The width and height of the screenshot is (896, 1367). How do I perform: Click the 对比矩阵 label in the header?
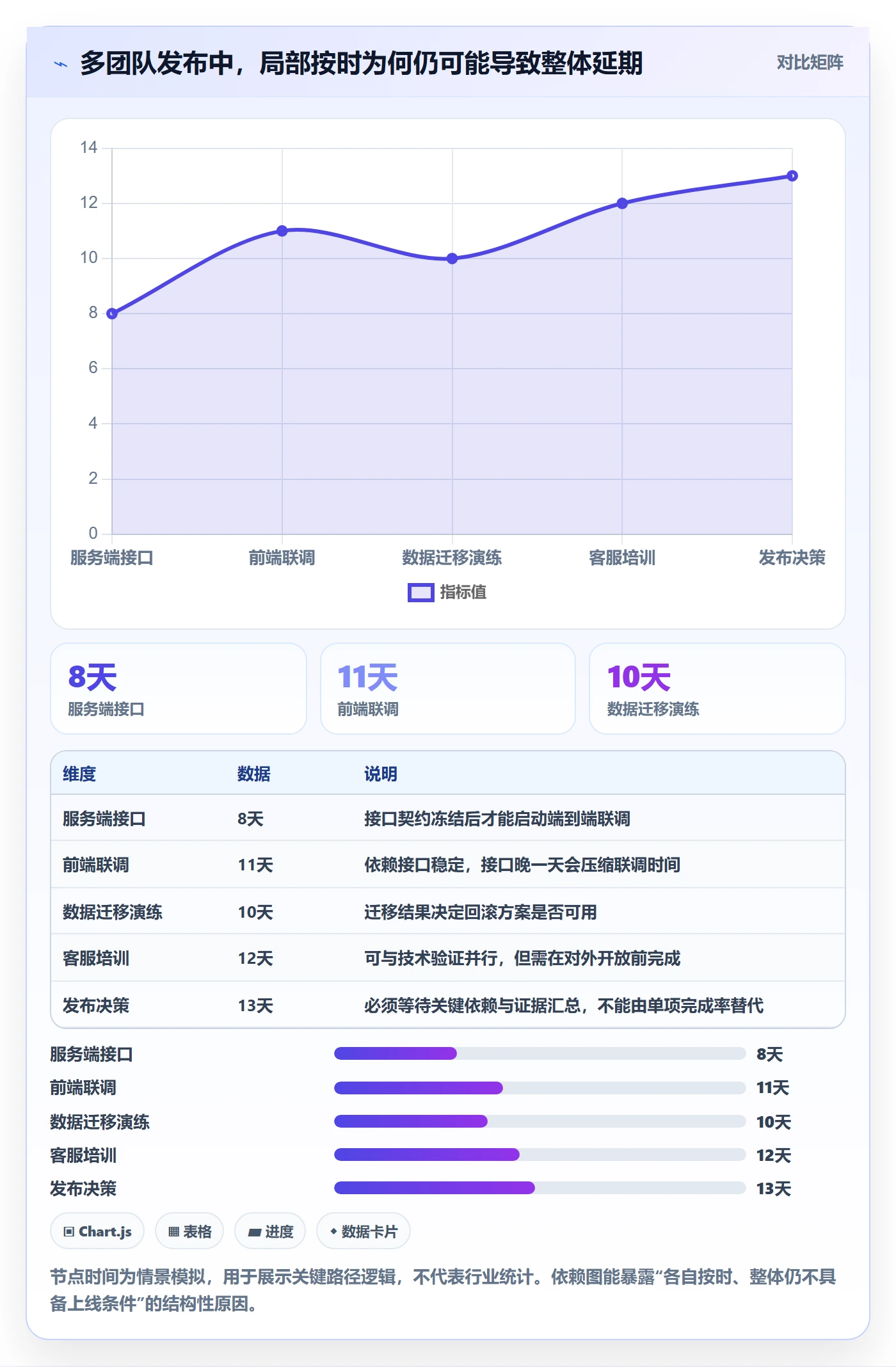(810, 63)
